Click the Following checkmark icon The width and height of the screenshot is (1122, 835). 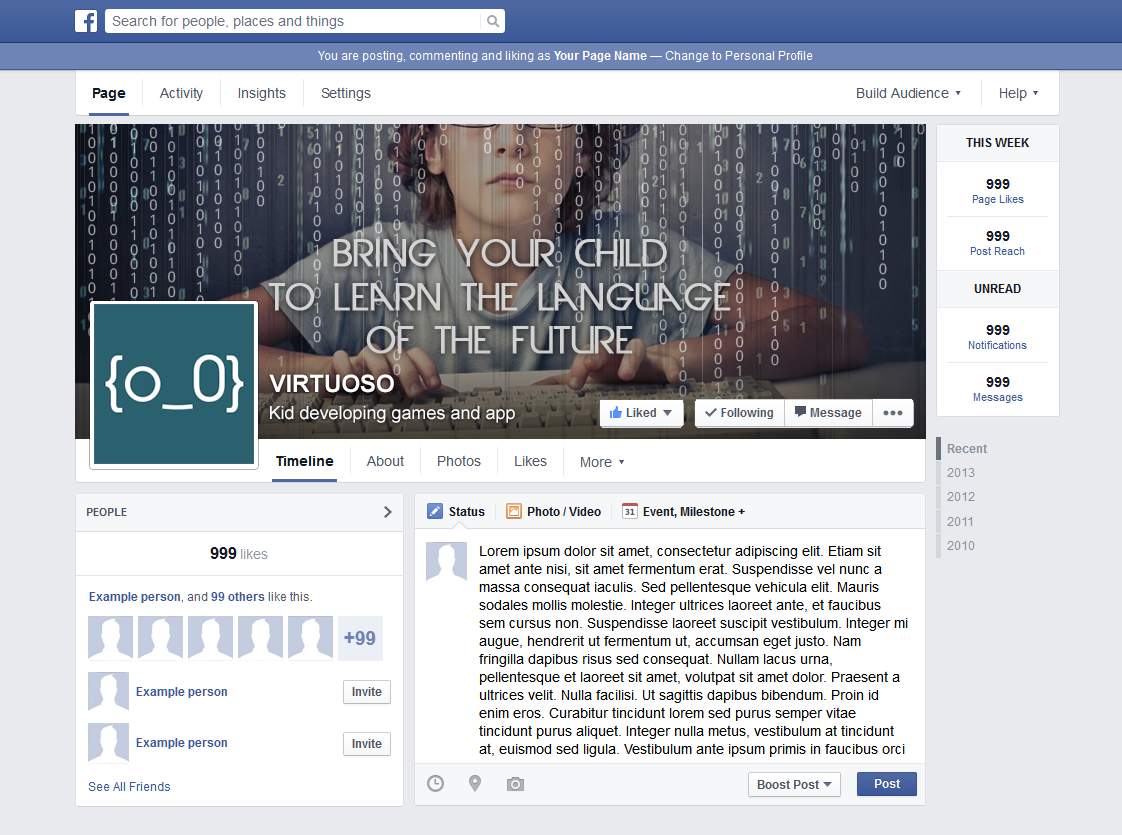click(x=711, y=412)
